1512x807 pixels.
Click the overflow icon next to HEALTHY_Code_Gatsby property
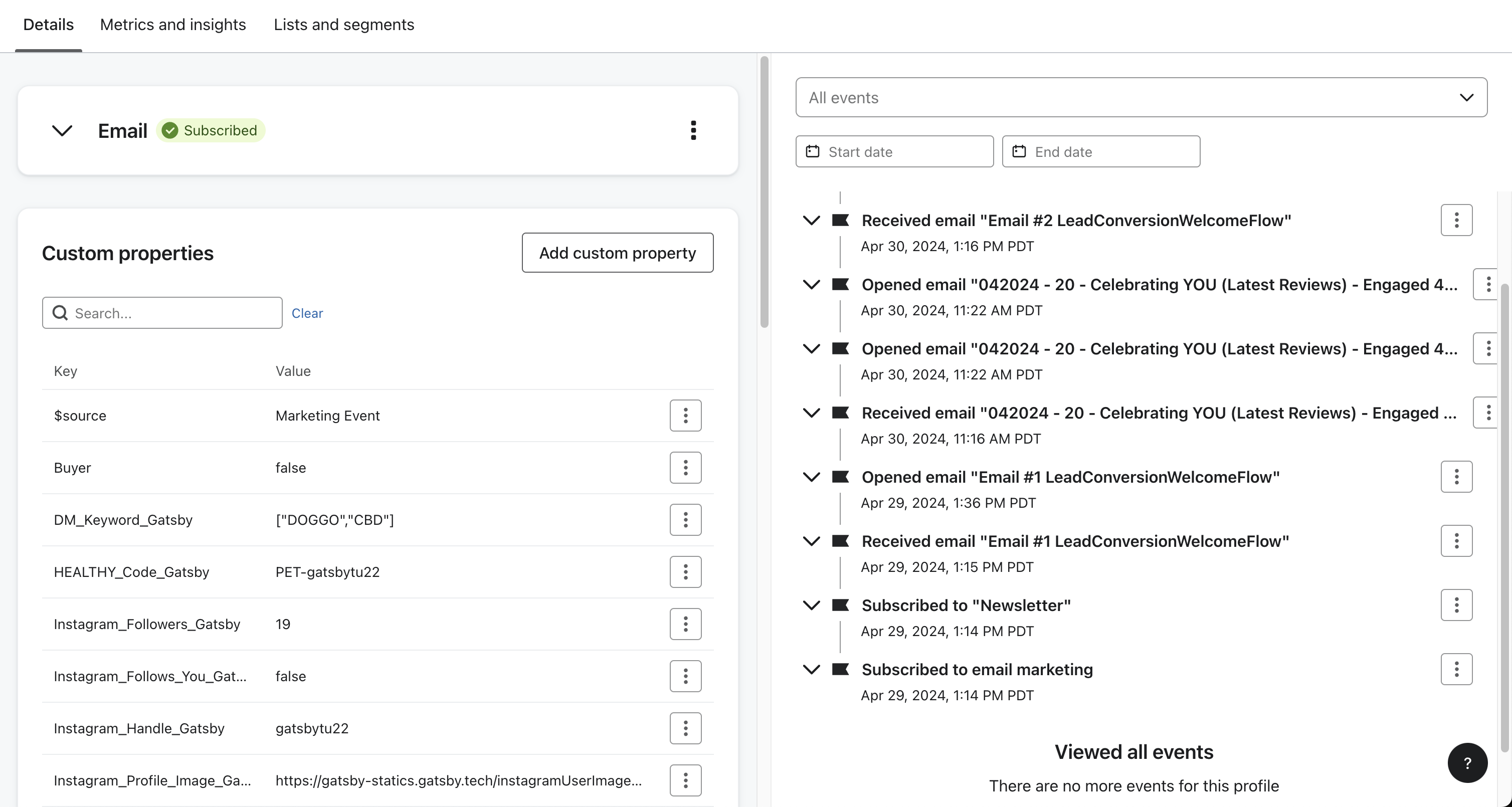[x=685, y=571]
